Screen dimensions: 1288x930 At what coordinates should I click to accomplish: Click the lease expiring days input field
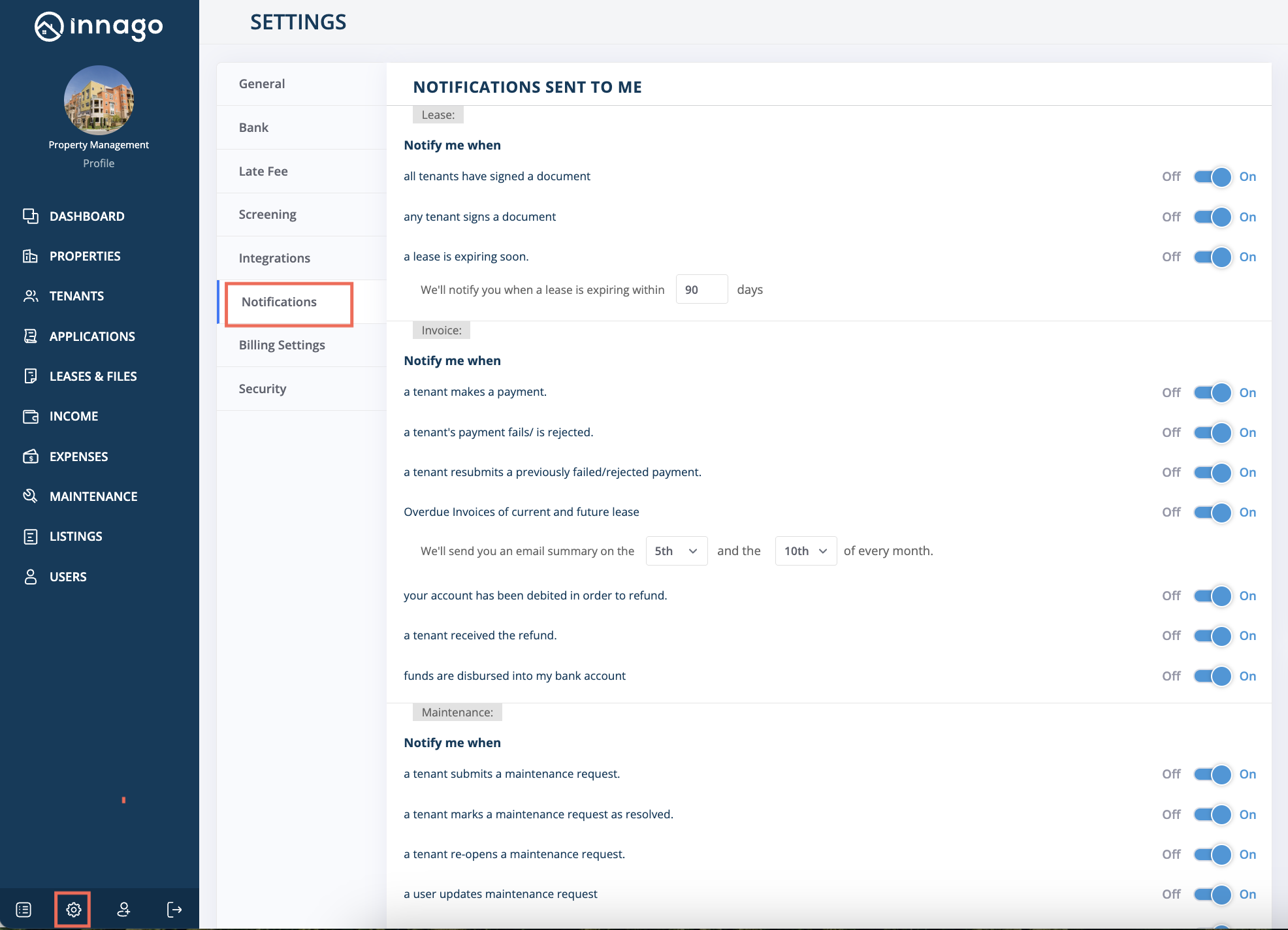pos(701,289)
